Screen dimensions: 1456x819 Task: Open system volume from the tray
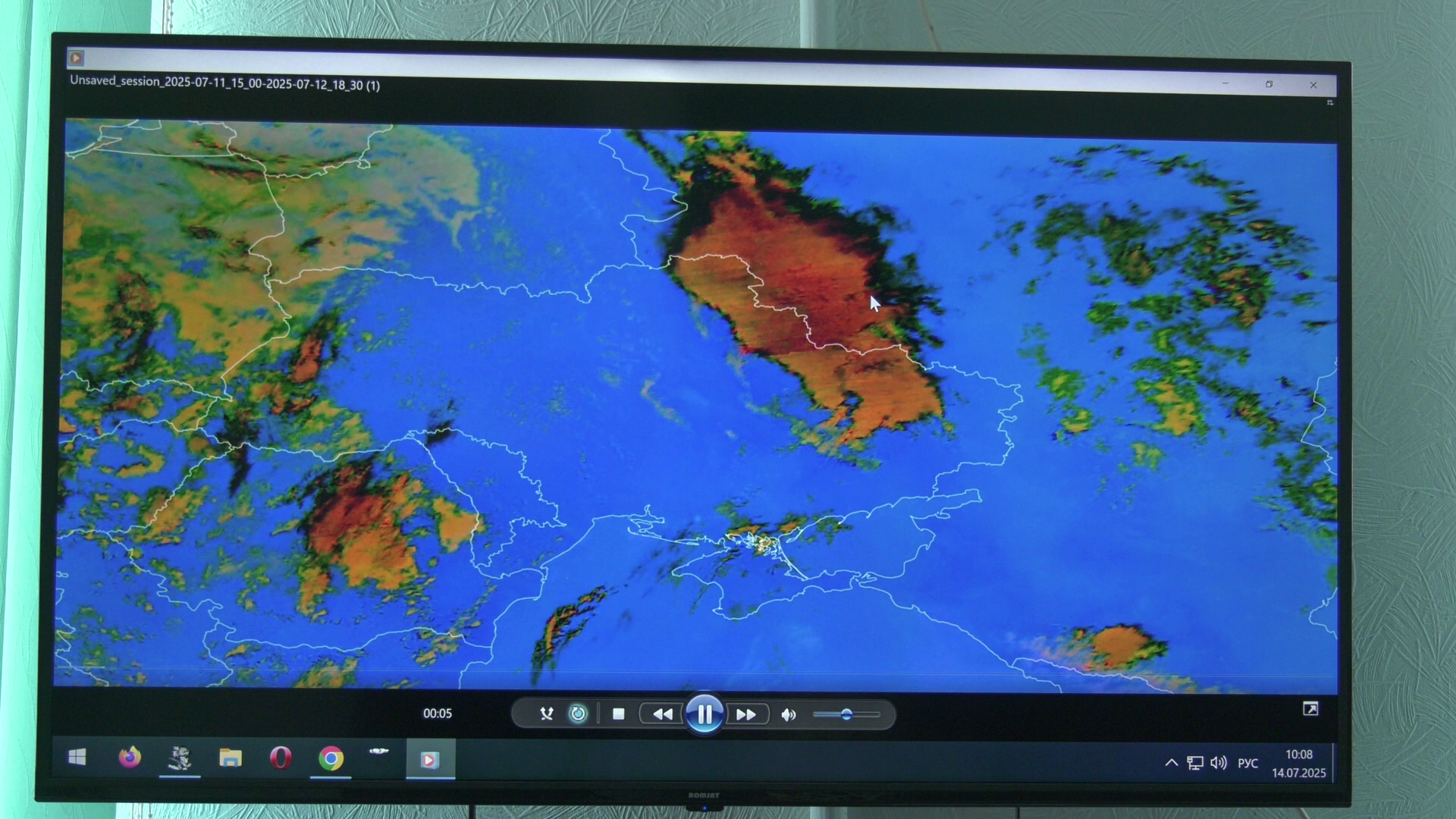(1219, 763)
